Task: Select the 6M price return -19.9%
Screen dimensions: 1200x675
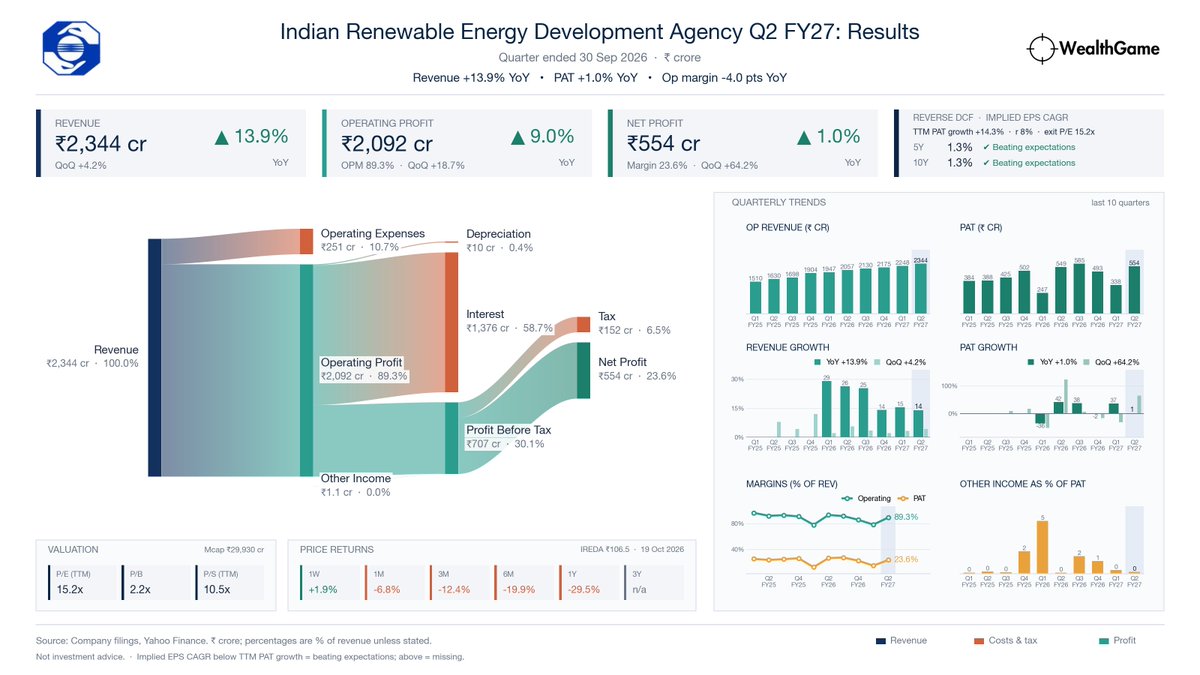Action: click(x=523, y=582)
